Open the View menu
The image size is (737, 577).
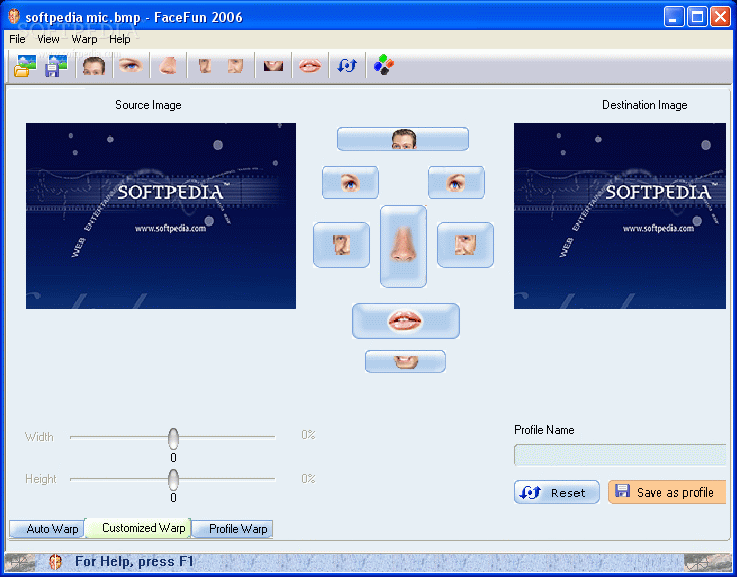point(48,39)
